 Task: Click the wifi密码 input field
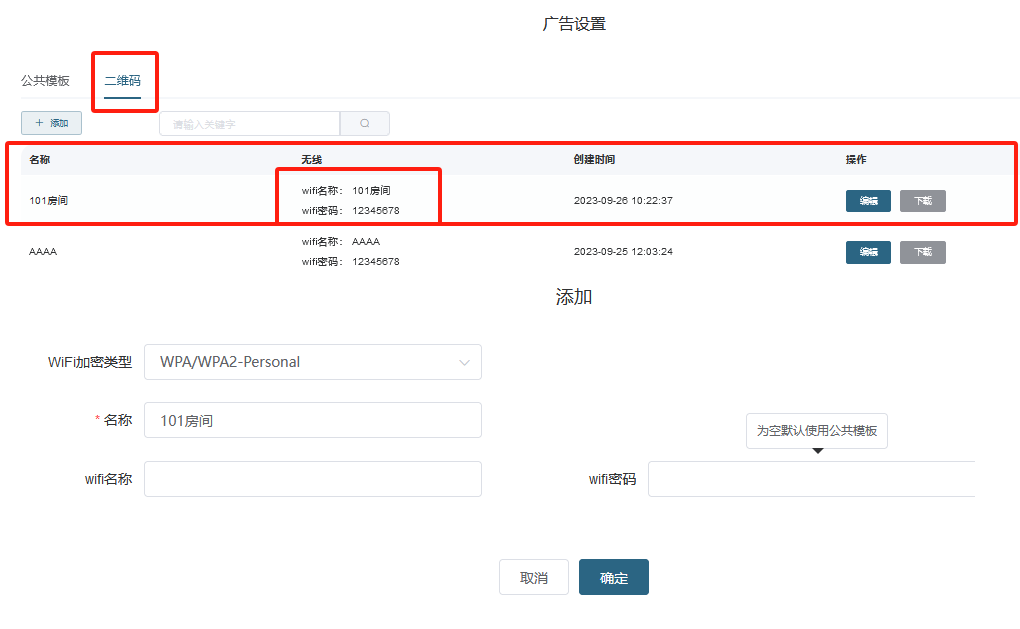(x=810, y=479)
